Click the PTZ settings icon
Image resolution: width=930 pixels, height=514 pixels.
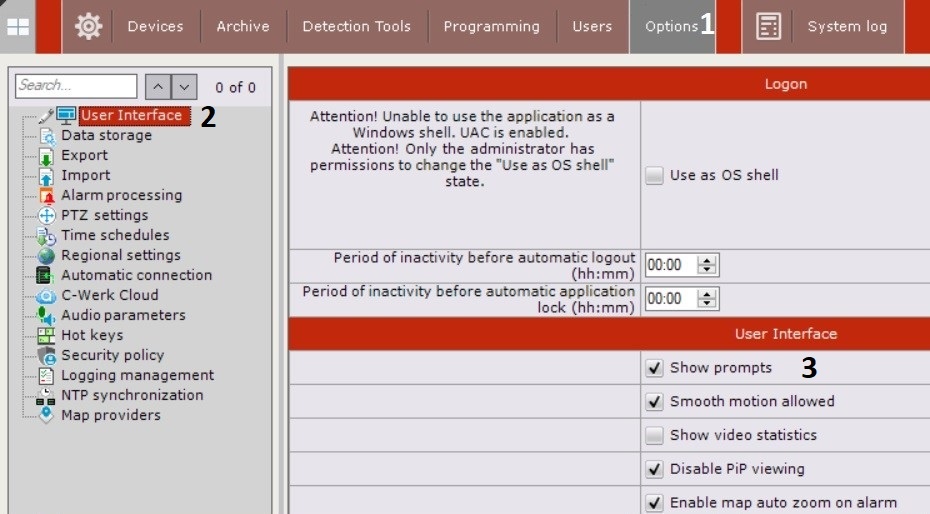(x=46, y=215)
